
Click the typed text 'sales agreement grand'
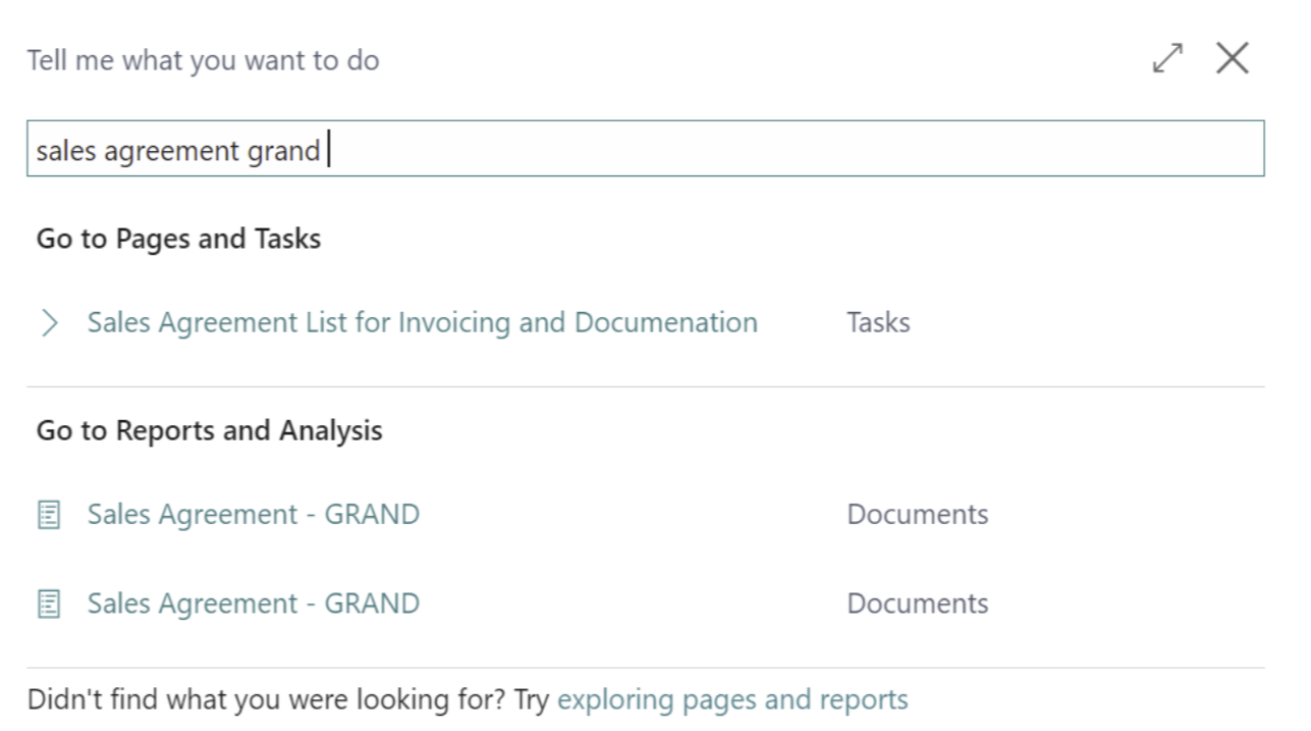point(178,151)
